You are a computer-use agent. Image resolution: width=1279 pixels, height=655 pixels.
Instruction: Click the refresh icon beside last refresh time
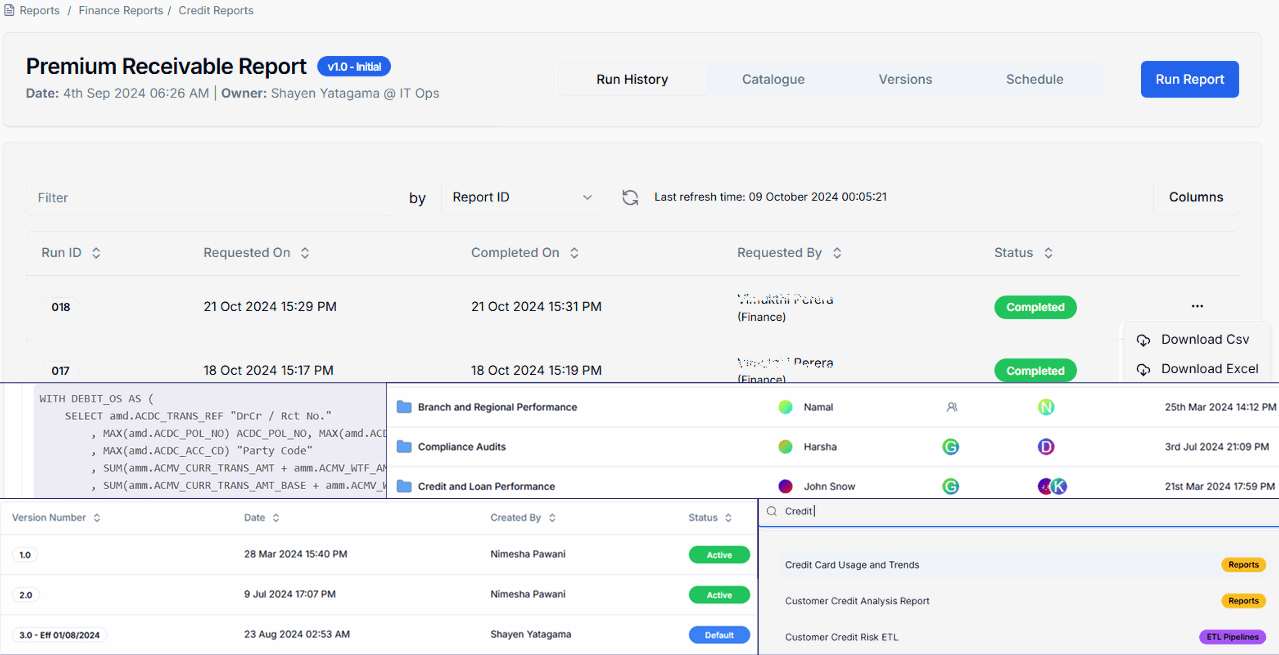tap(630, 197)
